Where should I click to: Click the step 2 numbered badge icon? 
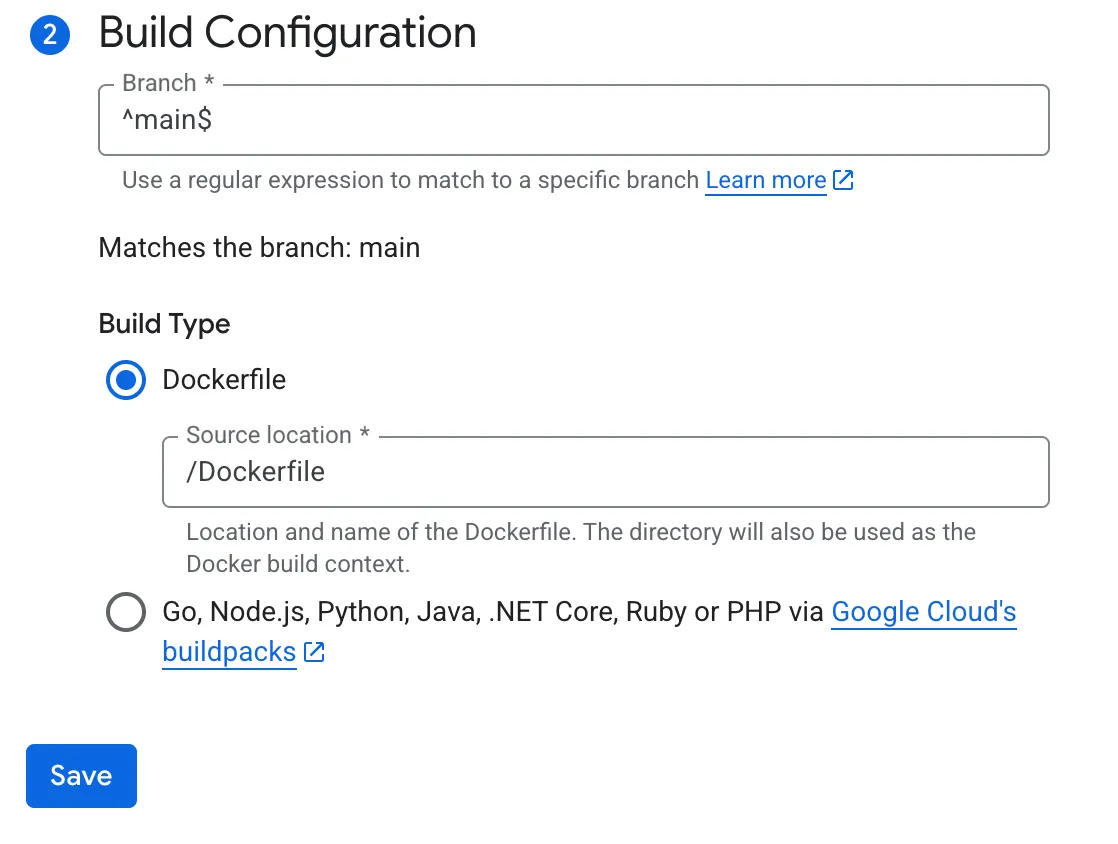[49, 35]
